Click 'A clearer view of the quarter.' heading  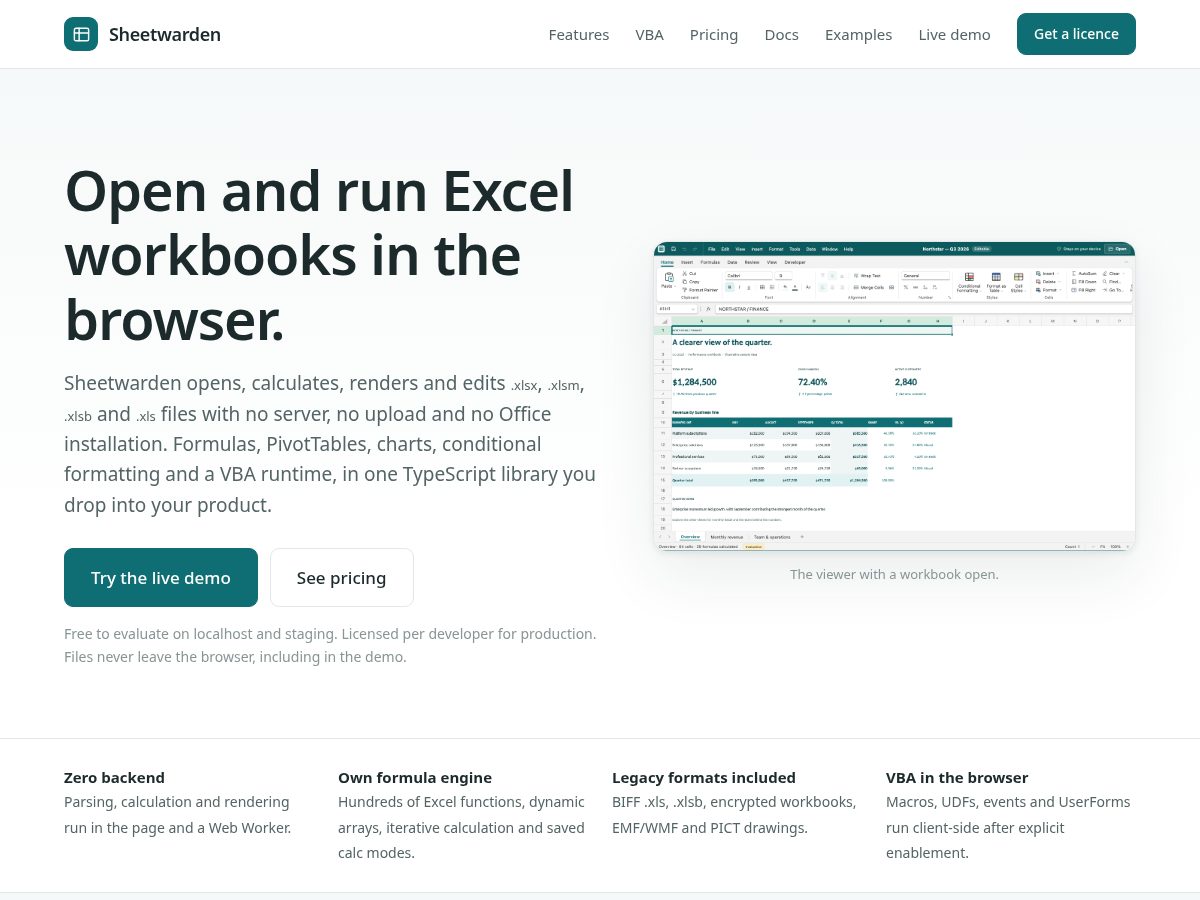(x=722, y=342)
